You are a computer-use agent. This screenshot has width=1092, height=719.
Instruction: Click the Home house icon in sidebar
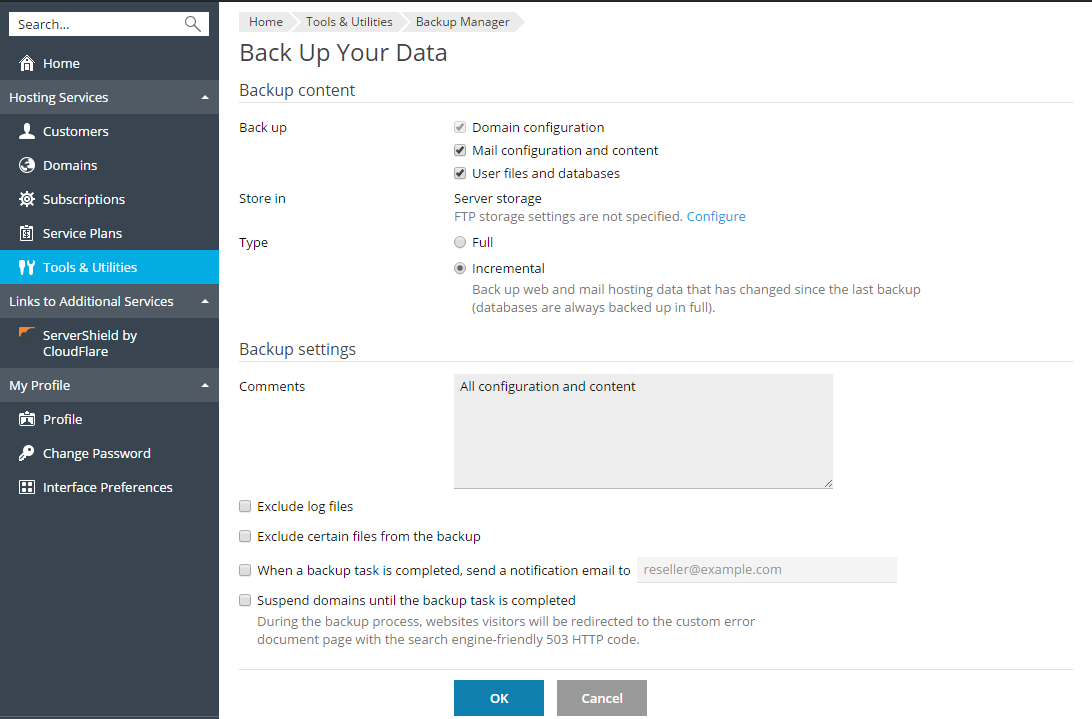(x=27, y=64)
